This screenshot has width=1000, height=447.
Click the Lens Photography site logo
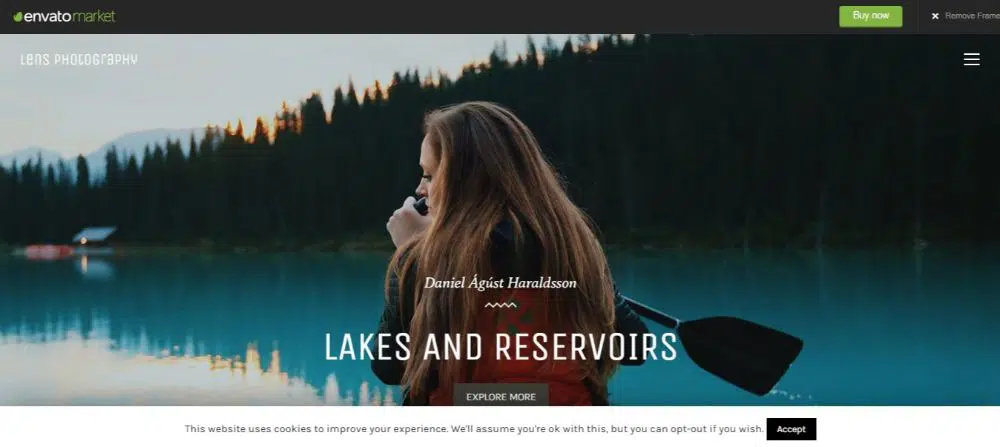pos(79,59)
